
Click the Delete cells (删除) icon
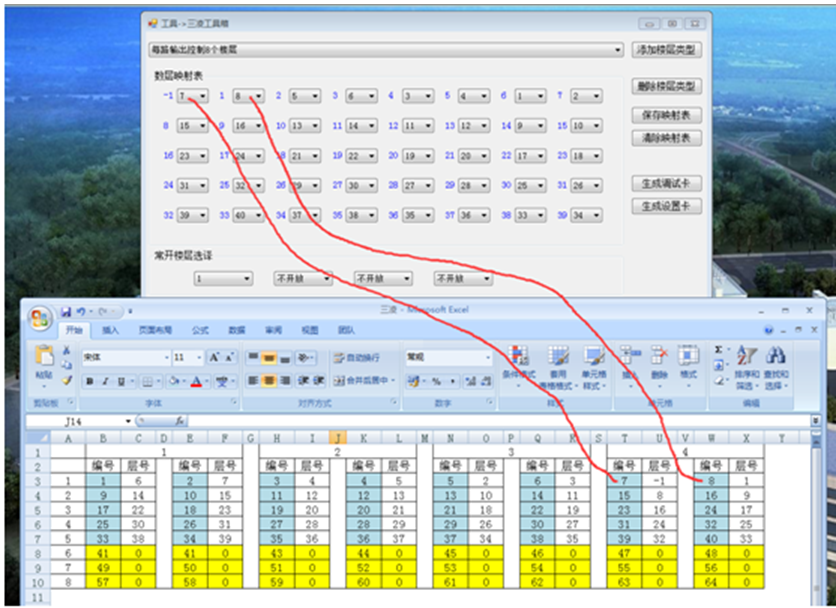coord(660,355)
